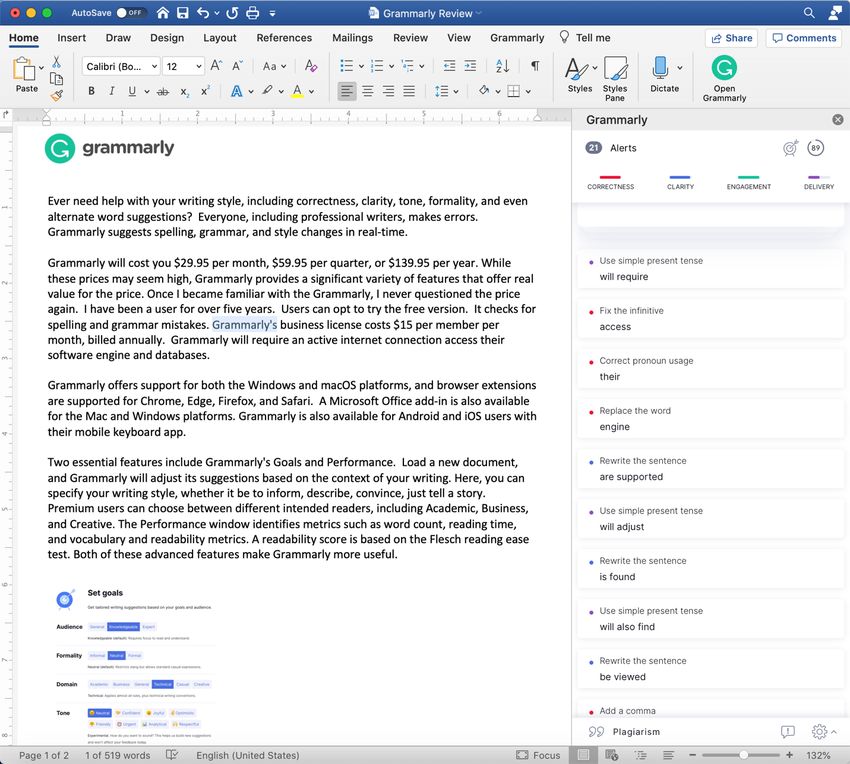View overall score 89 circle
This screenshot has width=850, height=764.
[815, 147]
